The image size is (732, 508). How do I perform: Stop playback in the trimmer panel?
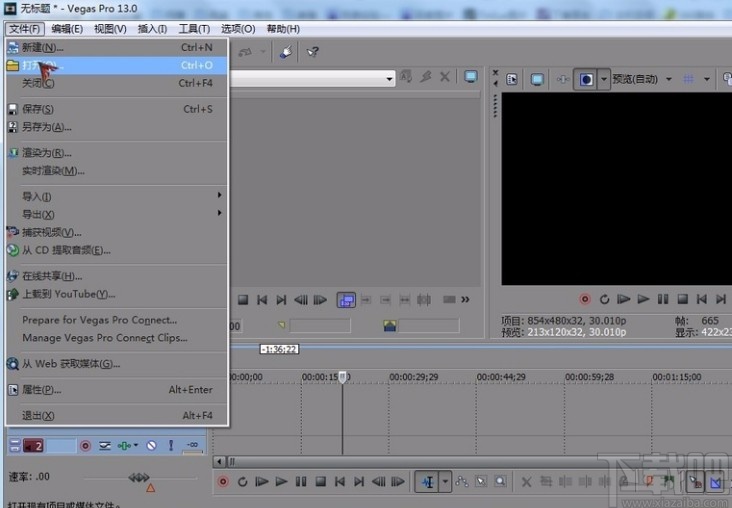pyautogui.click(x=243, y=300)
